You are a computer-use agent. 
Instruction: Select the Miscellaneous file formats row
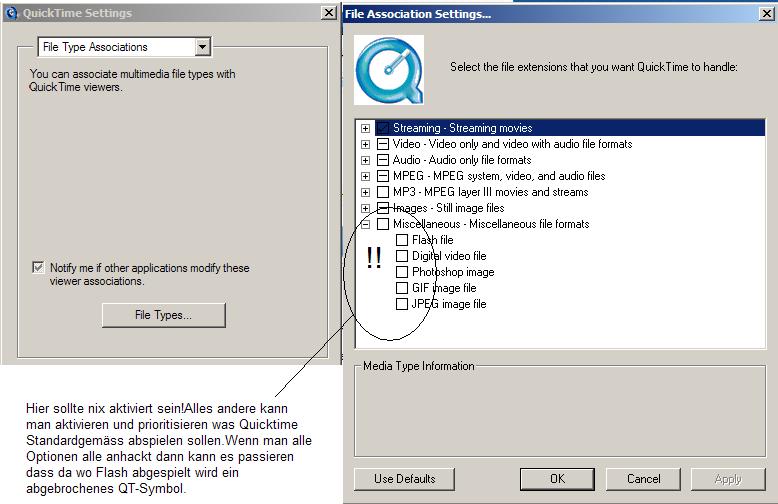coord(491,224)
